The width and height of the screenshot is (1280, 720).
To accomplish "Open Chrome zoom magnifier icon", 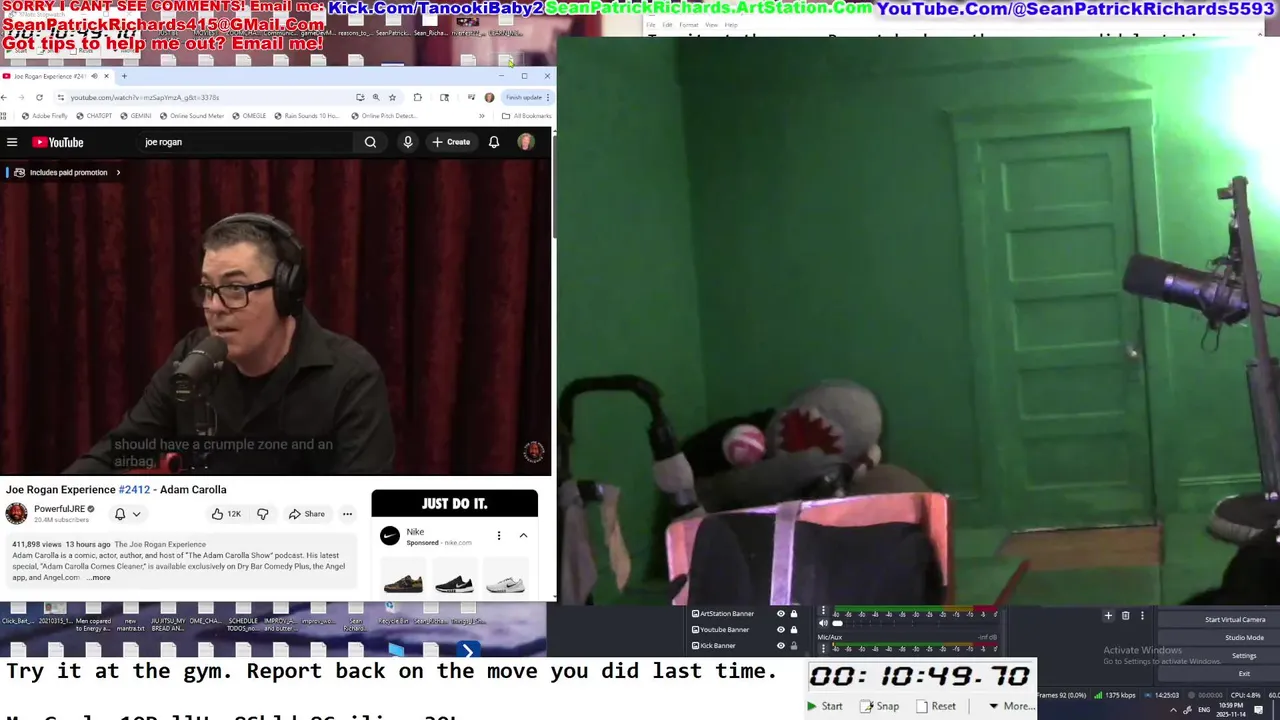I will coord(376,97).
